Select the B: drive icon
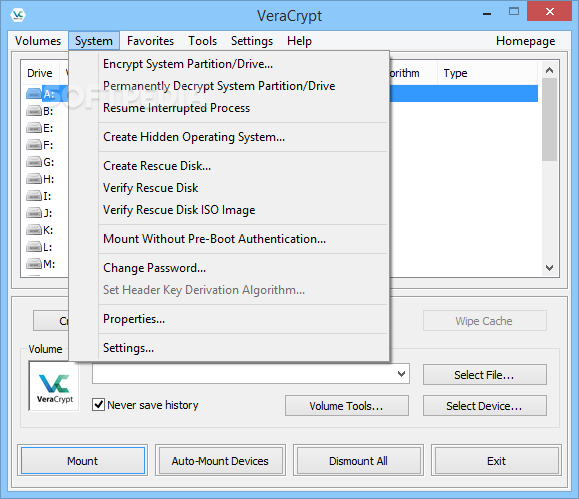579x499 pixels. point(34,111)
